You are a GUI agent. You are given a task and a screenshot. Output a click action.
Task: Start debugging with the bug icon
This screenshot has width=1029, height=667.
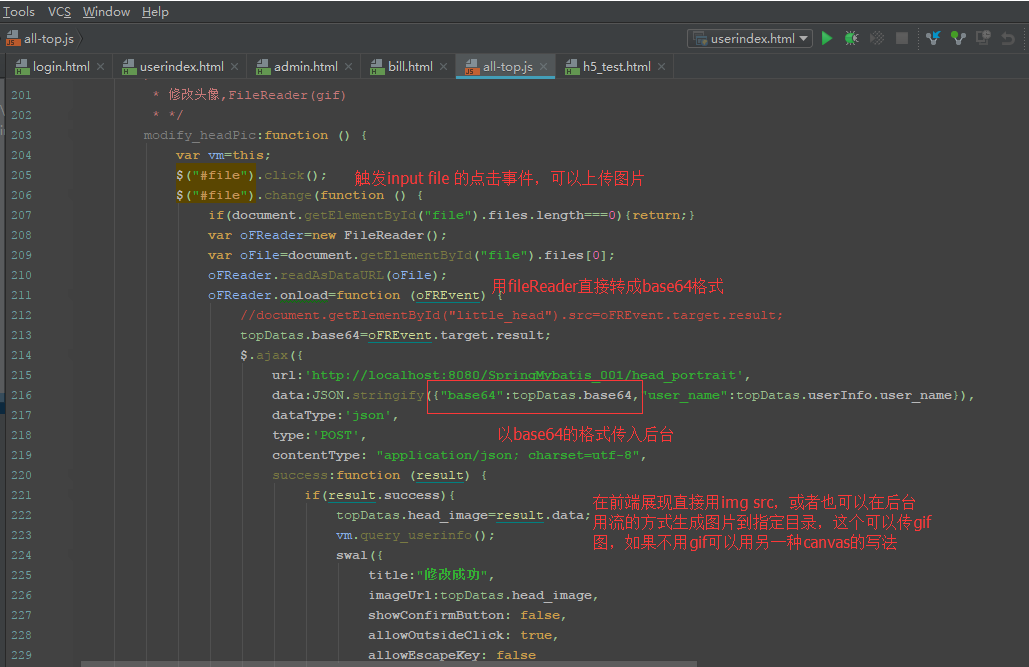[851, 38]
